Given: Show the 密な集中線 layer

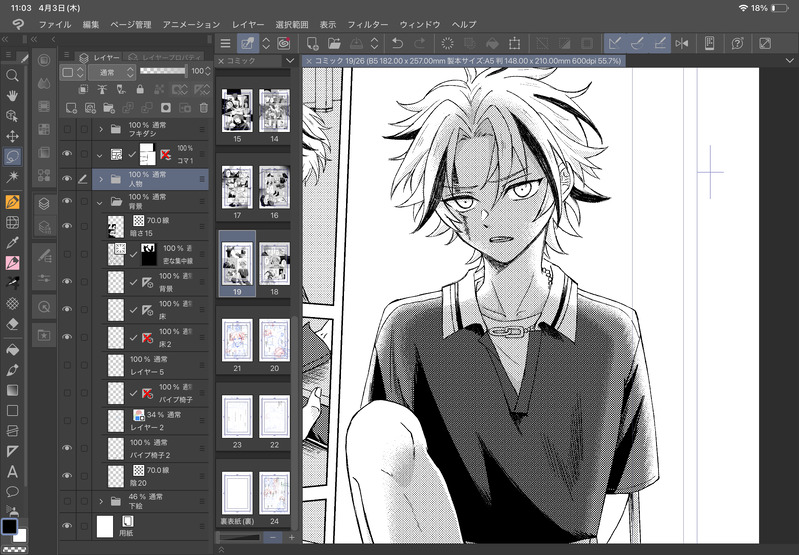Looking at the screenshot, I should coord(67,254).
